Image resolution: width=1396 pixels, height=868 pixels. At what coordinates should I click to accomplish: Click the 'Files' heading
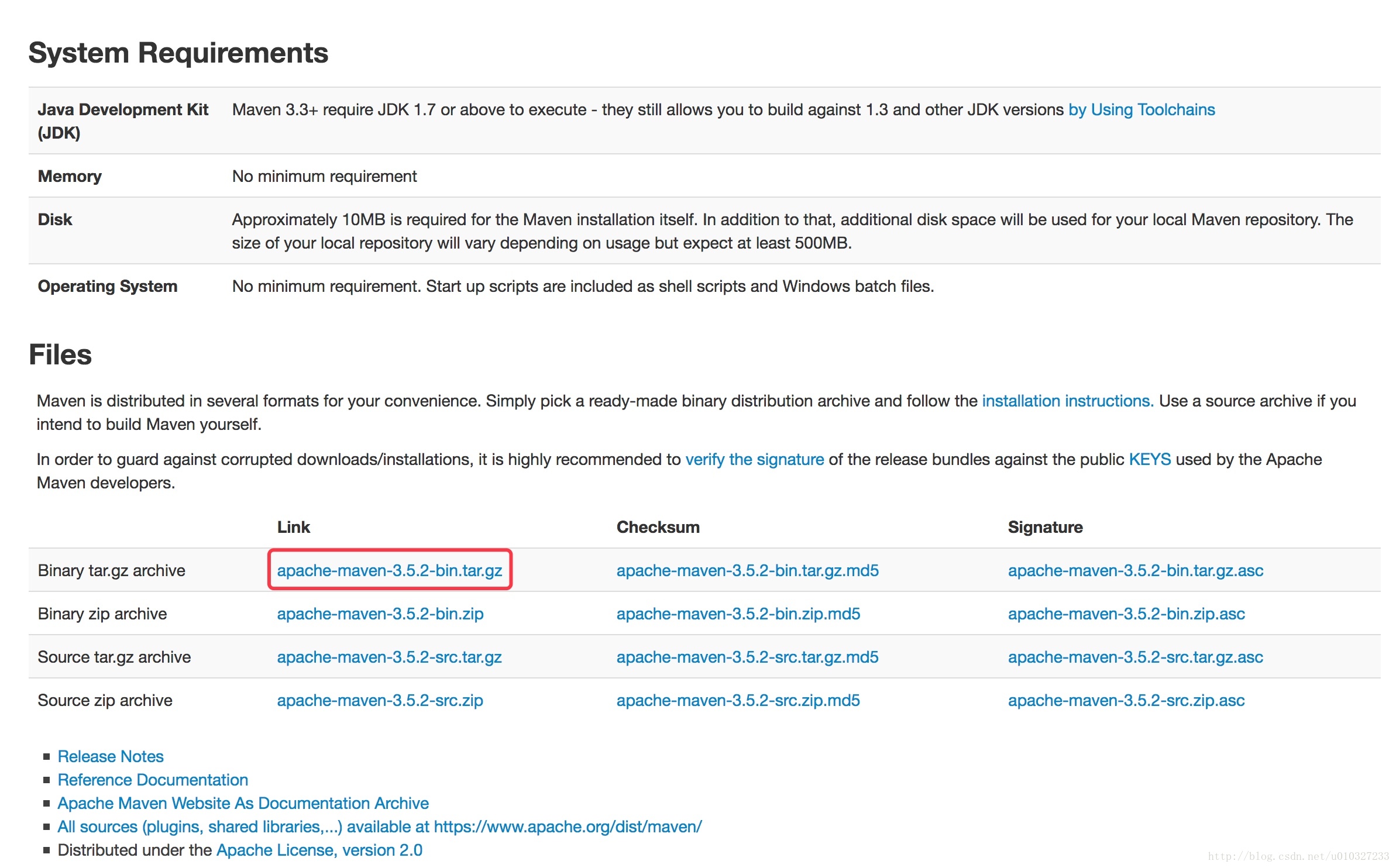[x=60, y=354]
